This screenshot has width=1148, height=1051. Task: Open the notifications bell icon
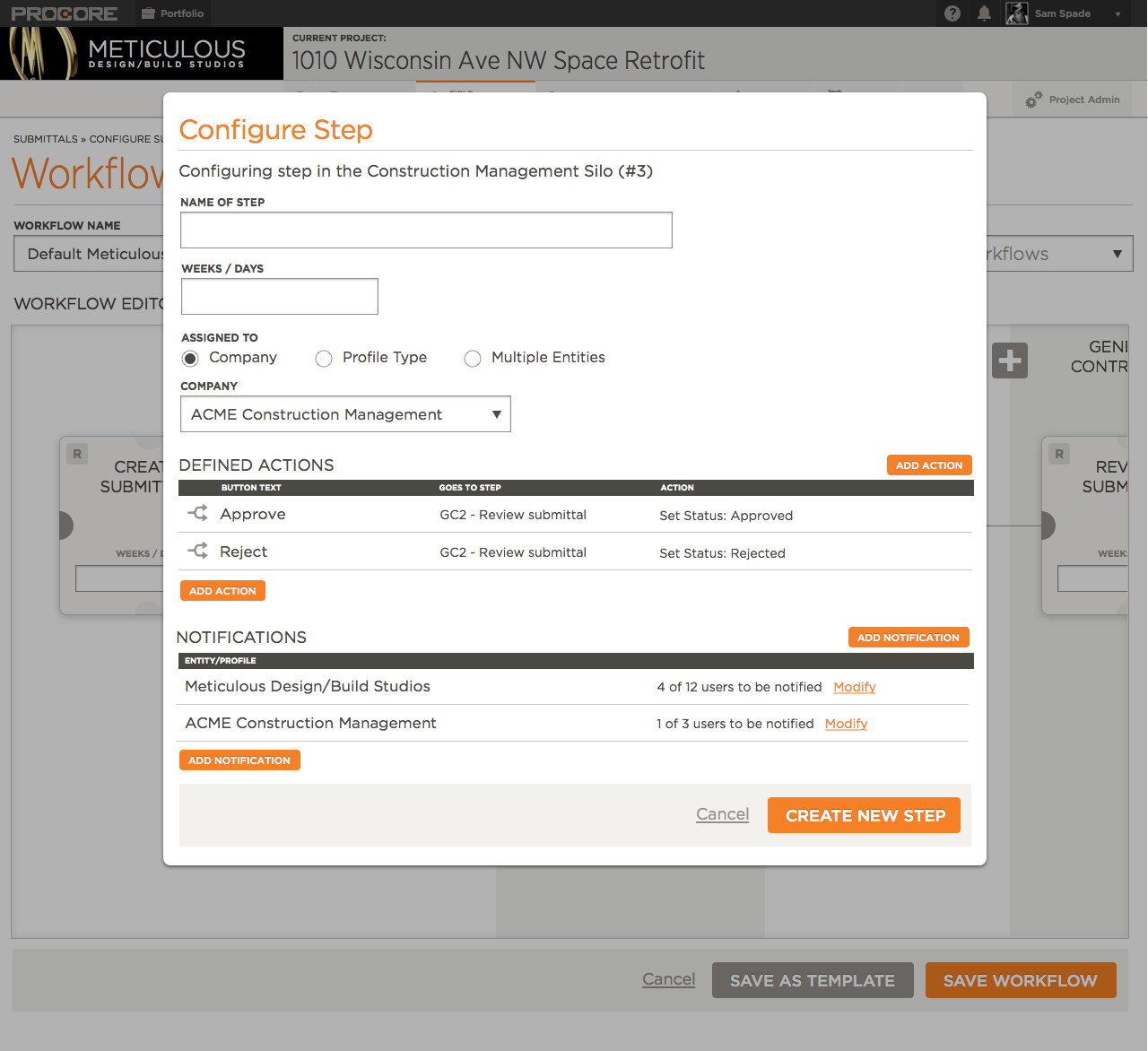pos(984,13)
